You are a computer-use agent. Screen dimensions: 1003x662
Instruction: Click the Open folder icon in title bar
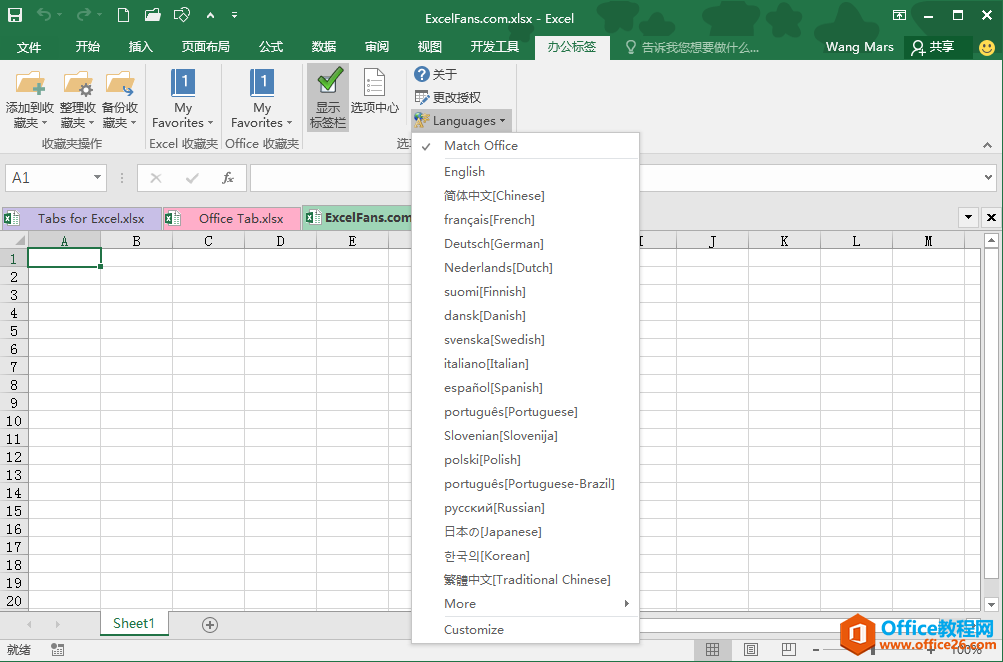pos(152,15)
